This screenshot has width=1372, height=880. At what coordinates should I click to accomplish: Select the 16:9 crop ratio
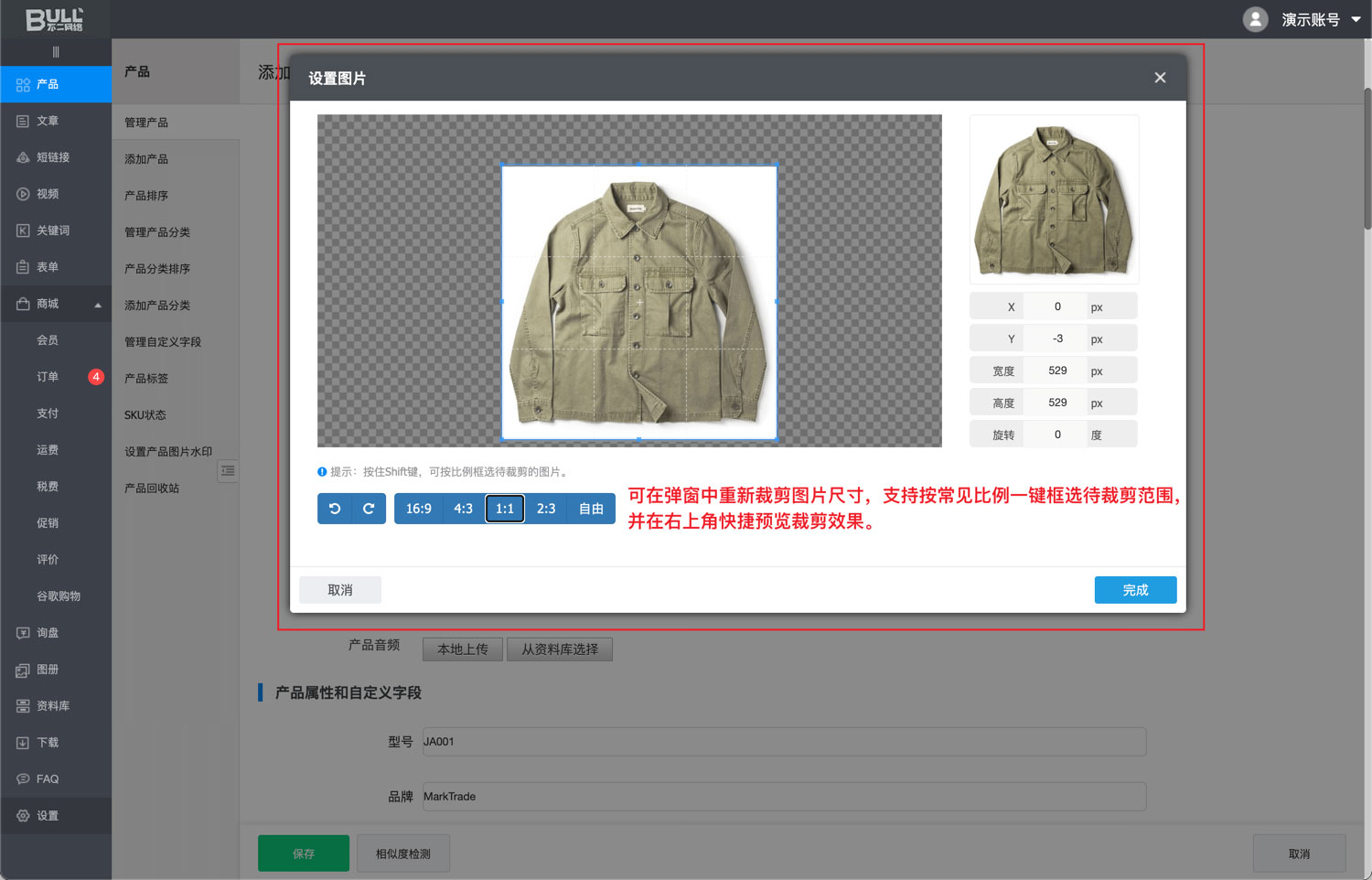[418, 509]
